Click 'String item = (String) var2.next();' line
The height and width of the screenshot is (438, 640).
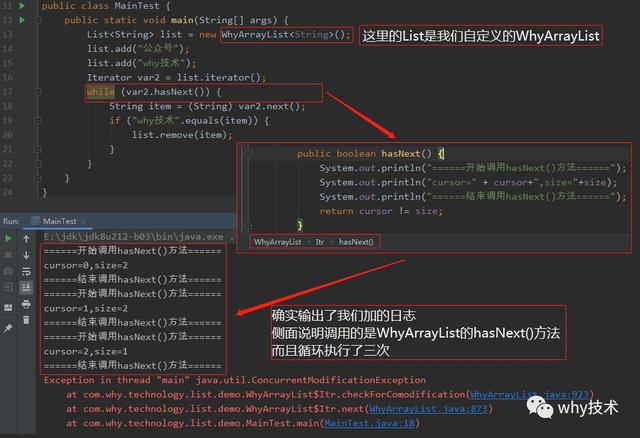pyautogui.click(x=207, y=106)
